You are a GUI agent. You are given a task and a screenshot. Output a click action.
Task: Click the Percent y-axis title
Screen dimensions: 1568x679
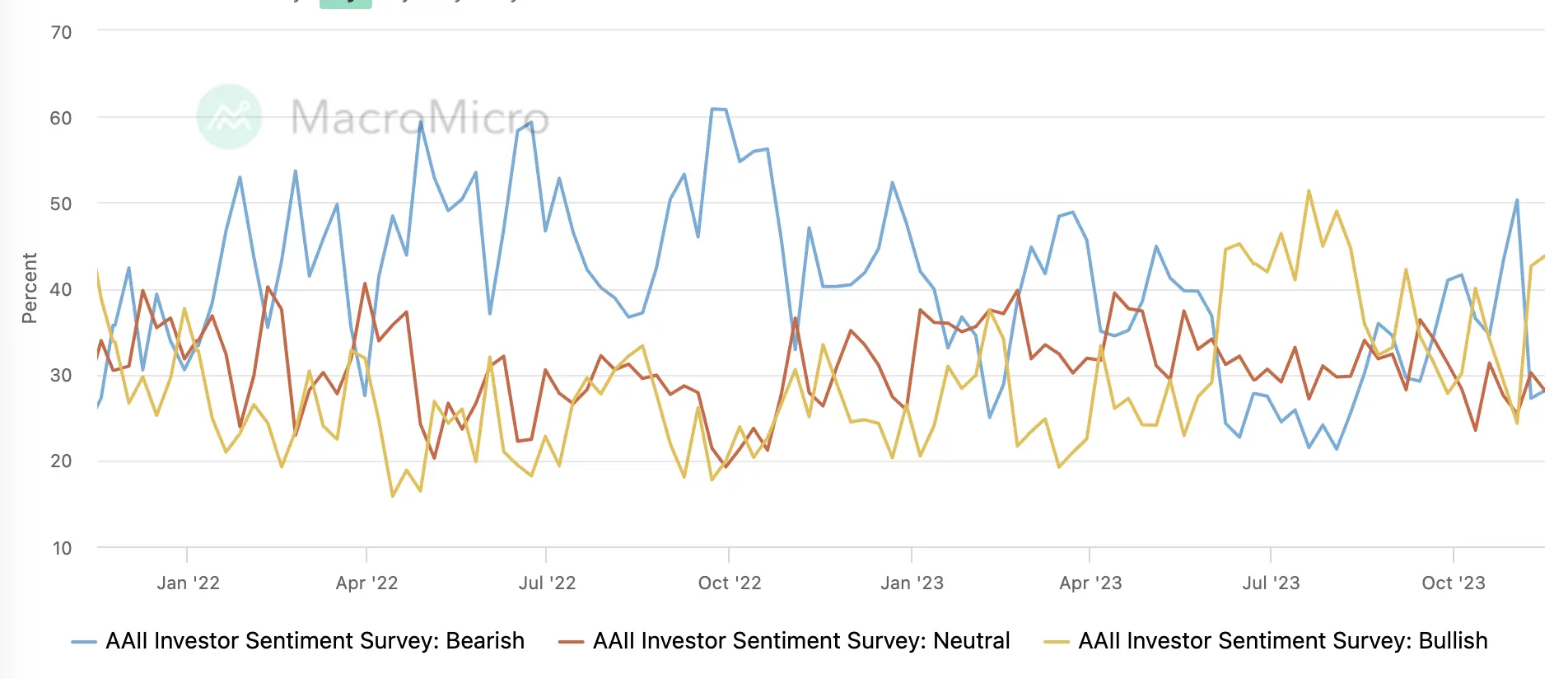coord(30,288)
